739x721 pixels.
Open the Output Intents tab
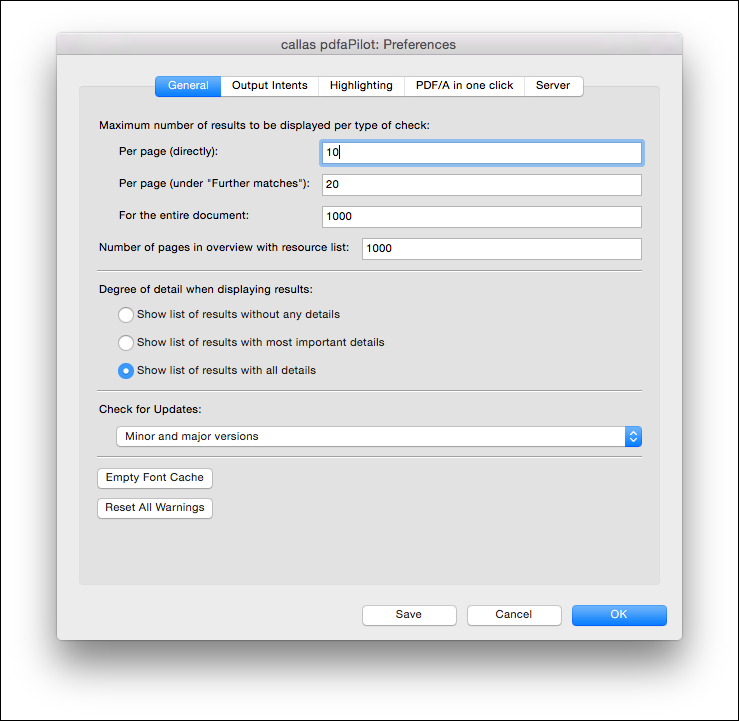(270, 86)
